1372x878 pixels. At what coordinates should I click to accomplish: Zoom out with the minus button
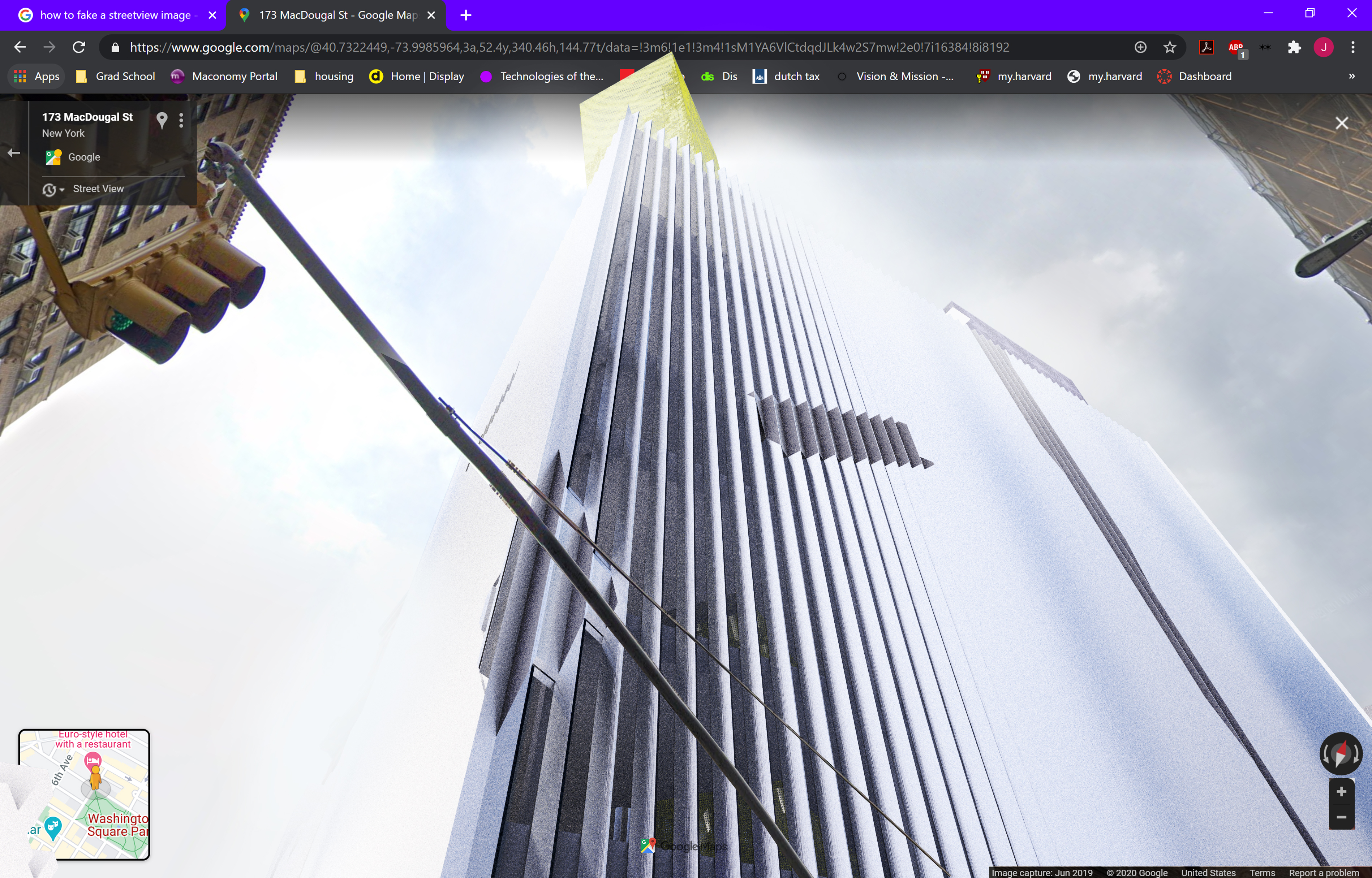1341,817
